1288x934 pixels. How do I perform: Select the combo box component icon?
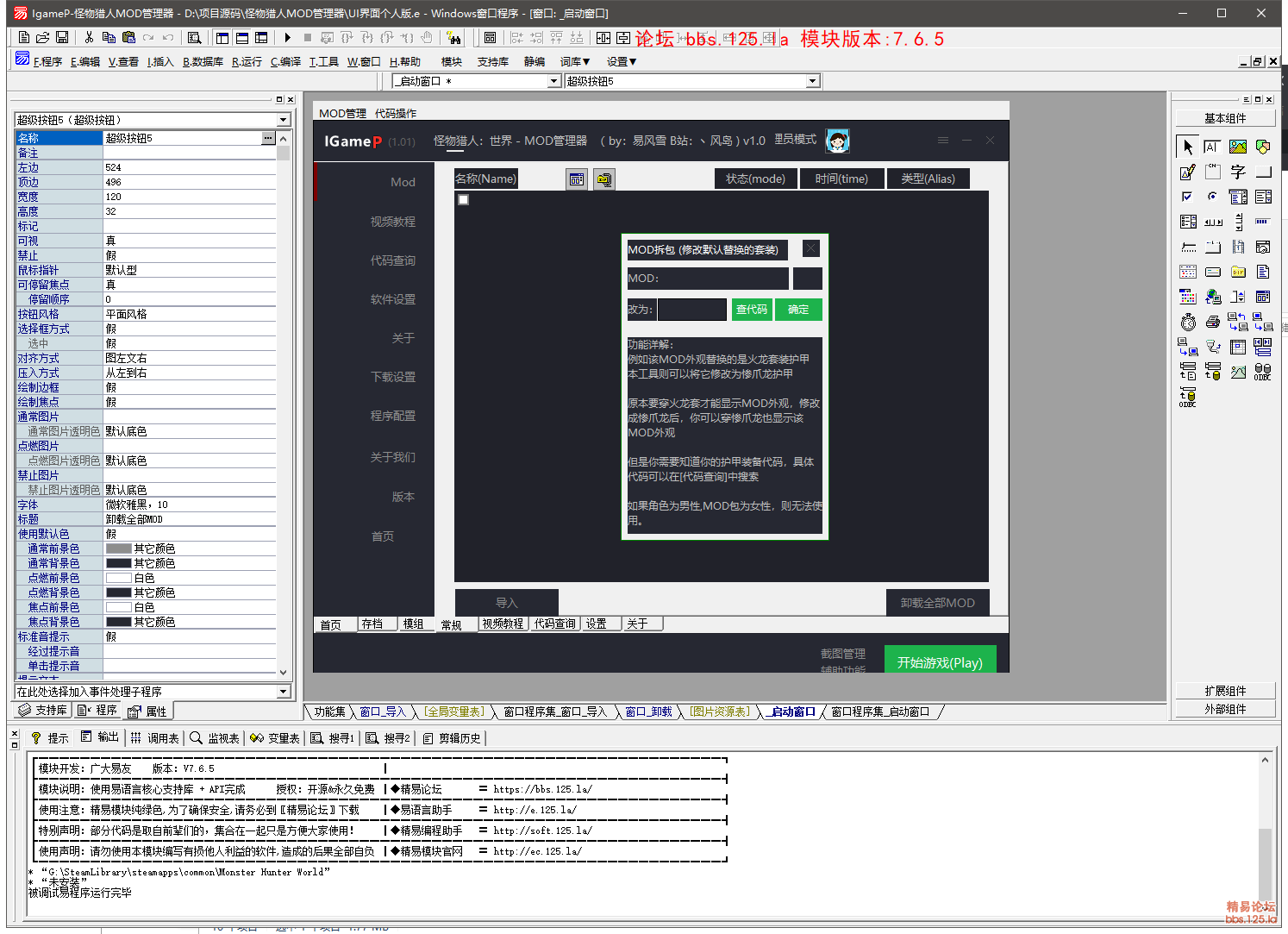[x=1238, y=197]
